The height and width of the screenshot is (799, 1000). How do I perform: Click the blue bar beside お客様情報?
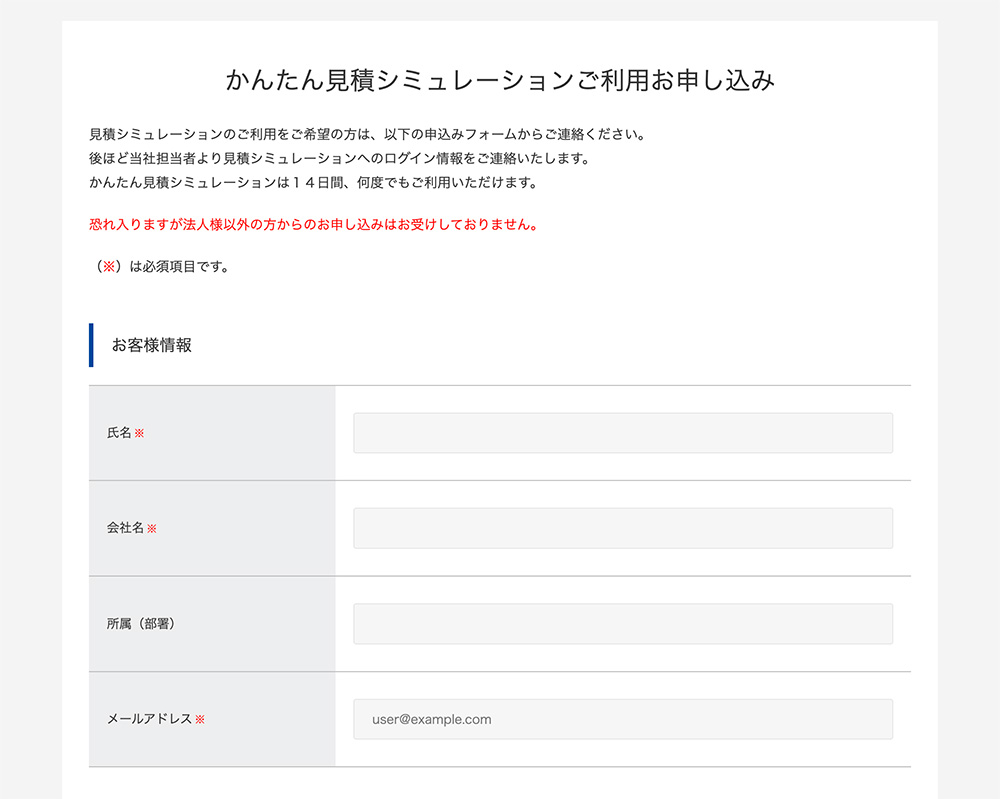tap(91, 345)
